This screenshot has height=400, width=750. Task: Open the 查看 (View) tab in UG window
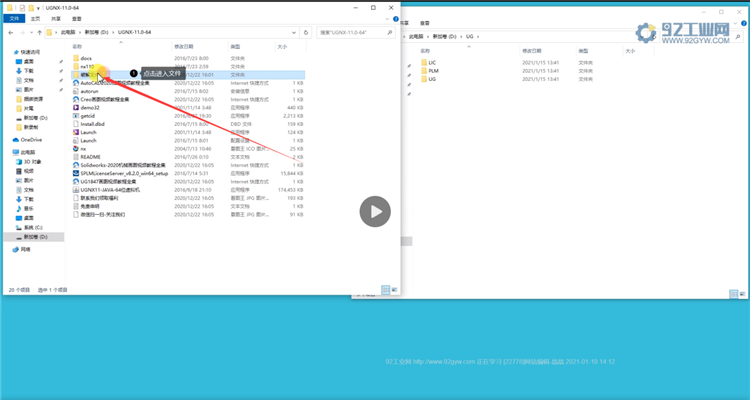[425, 23]
